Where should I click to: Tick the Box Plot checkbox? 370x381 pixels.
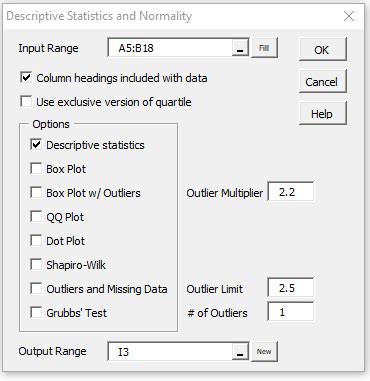[x=36, y=169]
